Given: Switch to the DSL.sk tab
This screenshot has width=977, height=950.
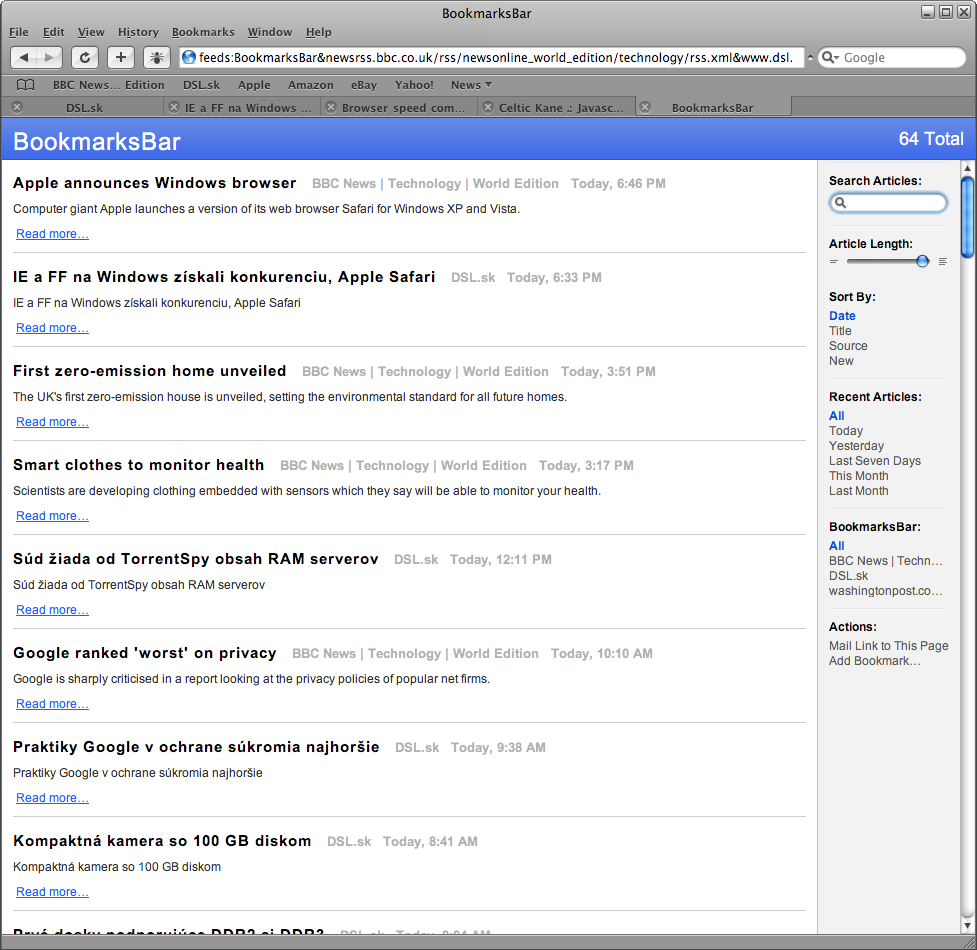Looking at the screenshot, I should (x=85, y=107).
